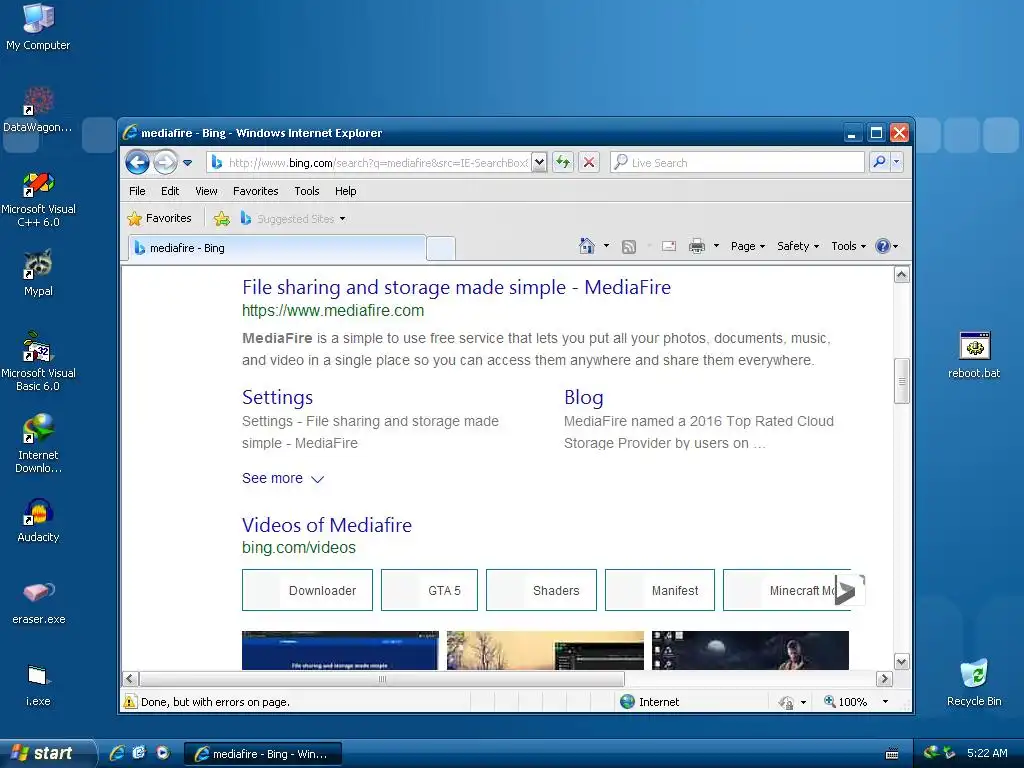This screenshot has width=1024, height=768.
Task: Click the horizontal scrollbar right arrow
Action: click(x=884, y=679)
